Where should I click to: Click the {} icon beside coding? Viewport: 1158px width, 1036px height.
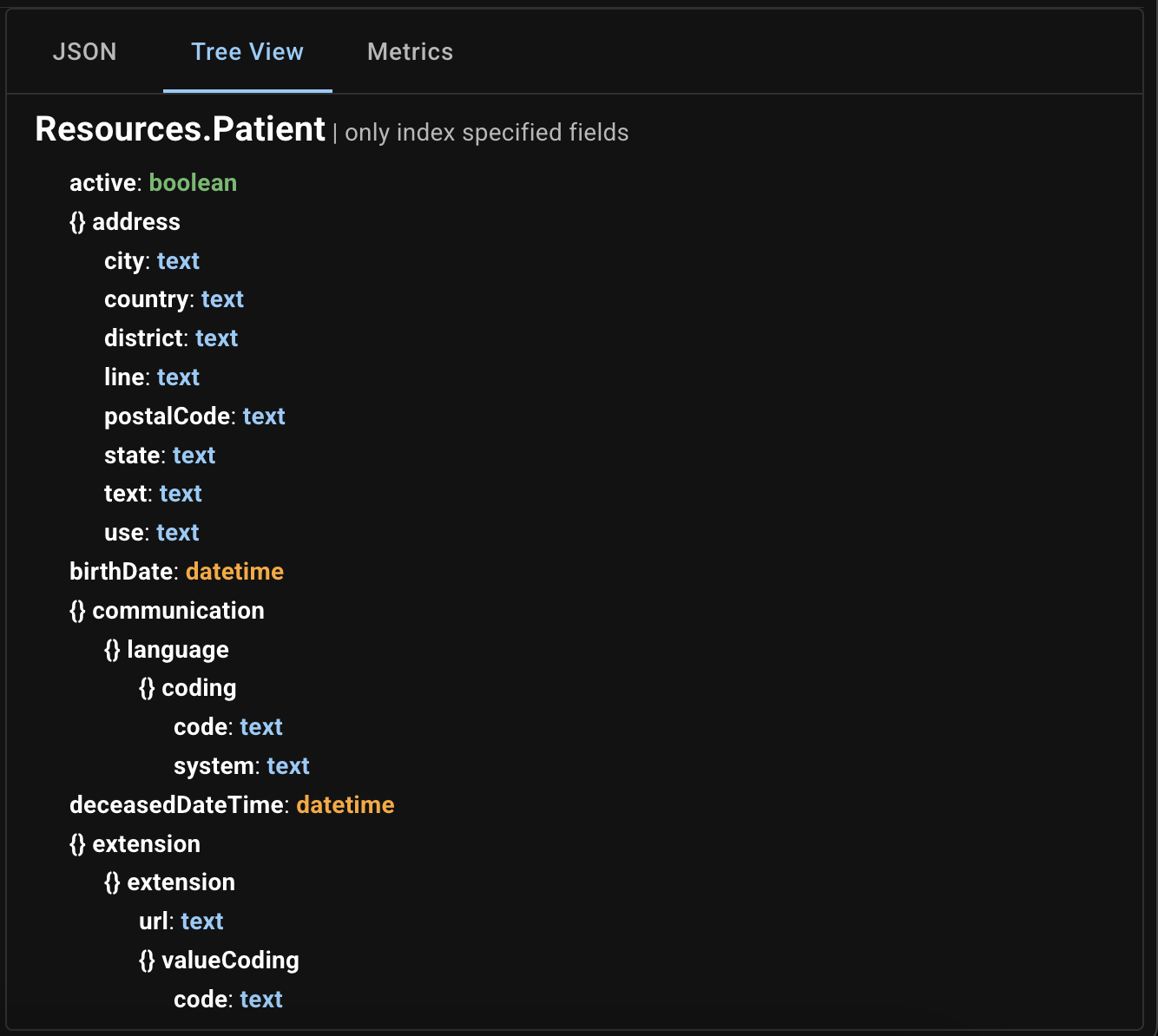click(x=146, y=688)
